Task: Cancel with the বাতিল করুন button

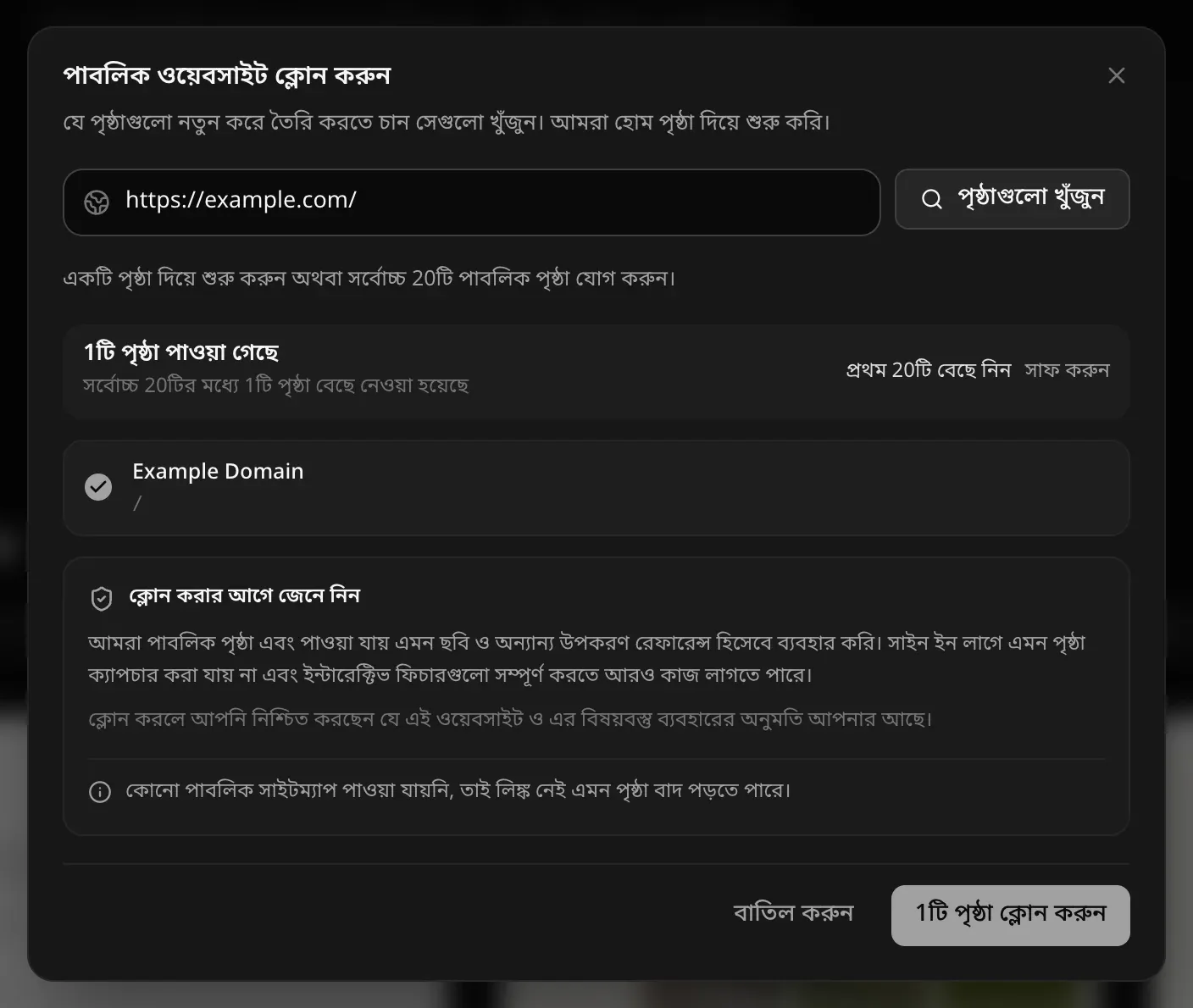Action: tap(793, 914)
